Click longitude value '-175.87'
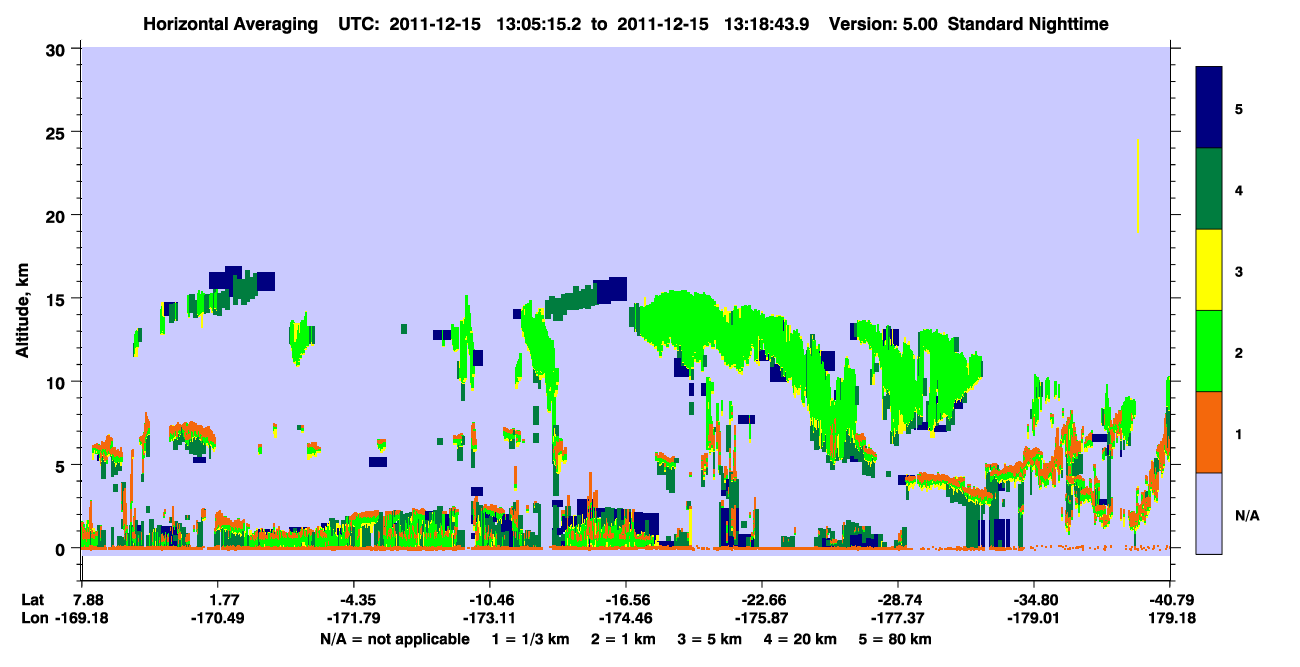This screenshot has height=667, width=1300. [761, 618]
